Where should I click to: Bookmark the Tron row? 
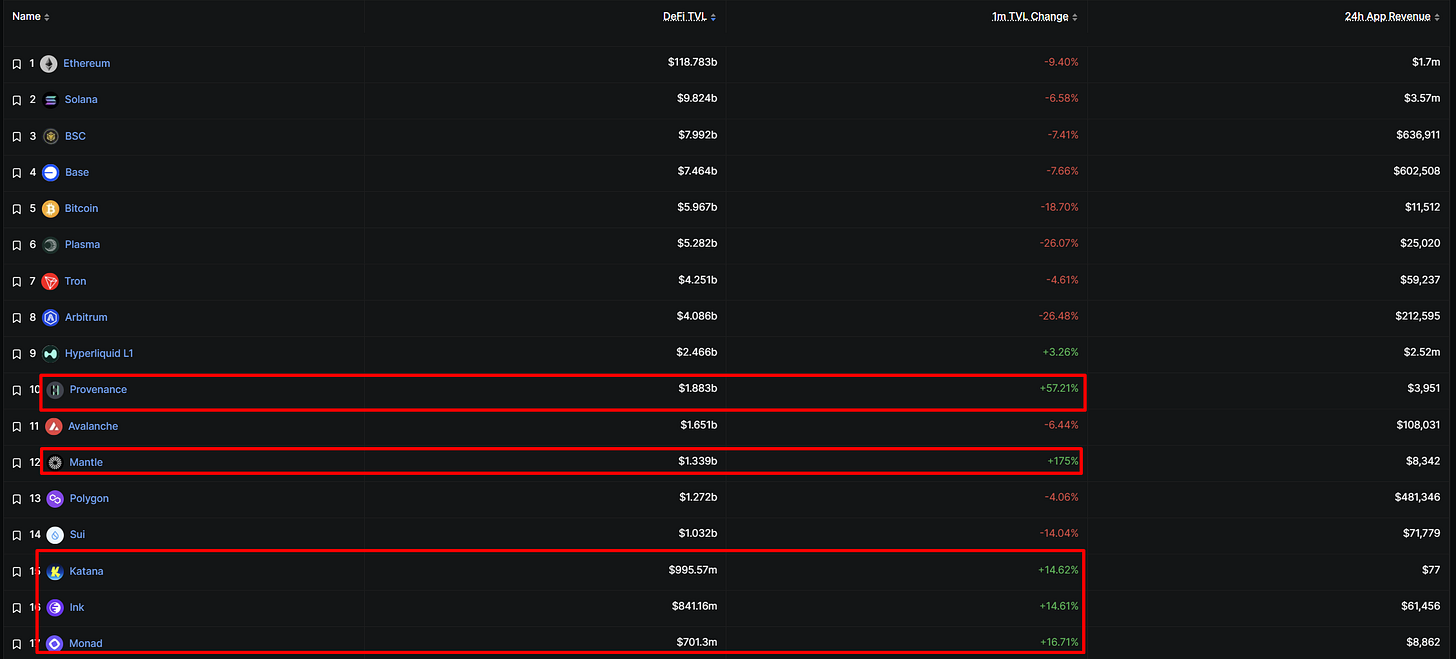[x=16, y=281]
